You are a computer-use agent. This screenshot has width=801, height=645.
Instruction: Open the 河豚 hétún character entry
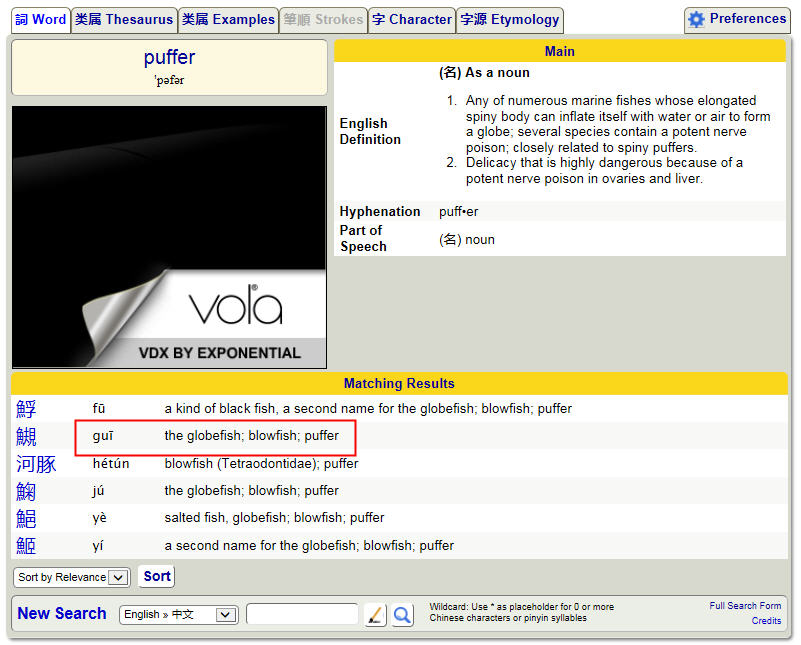click(36, 464)
